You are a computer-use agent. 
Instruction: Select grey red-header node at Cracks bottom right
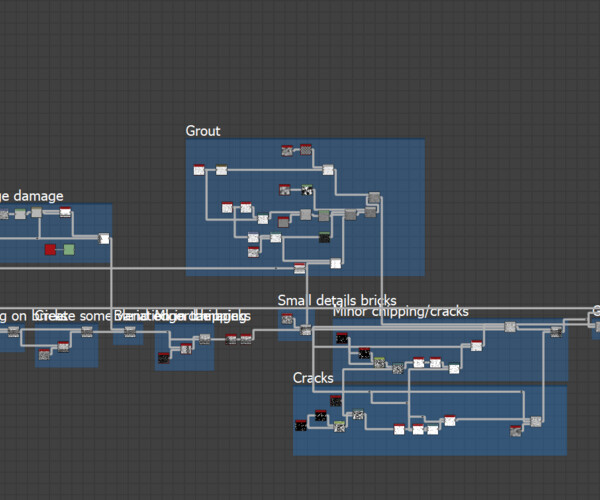point(515,431)
